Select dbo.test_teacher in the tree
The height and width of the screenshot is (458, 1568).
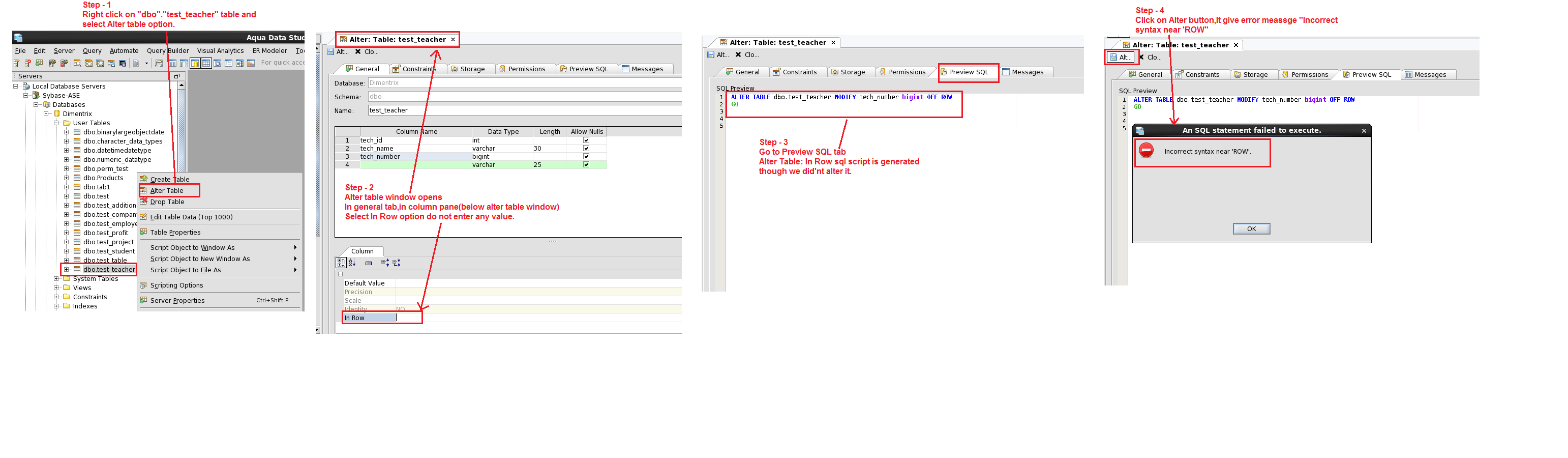point(109,270)
